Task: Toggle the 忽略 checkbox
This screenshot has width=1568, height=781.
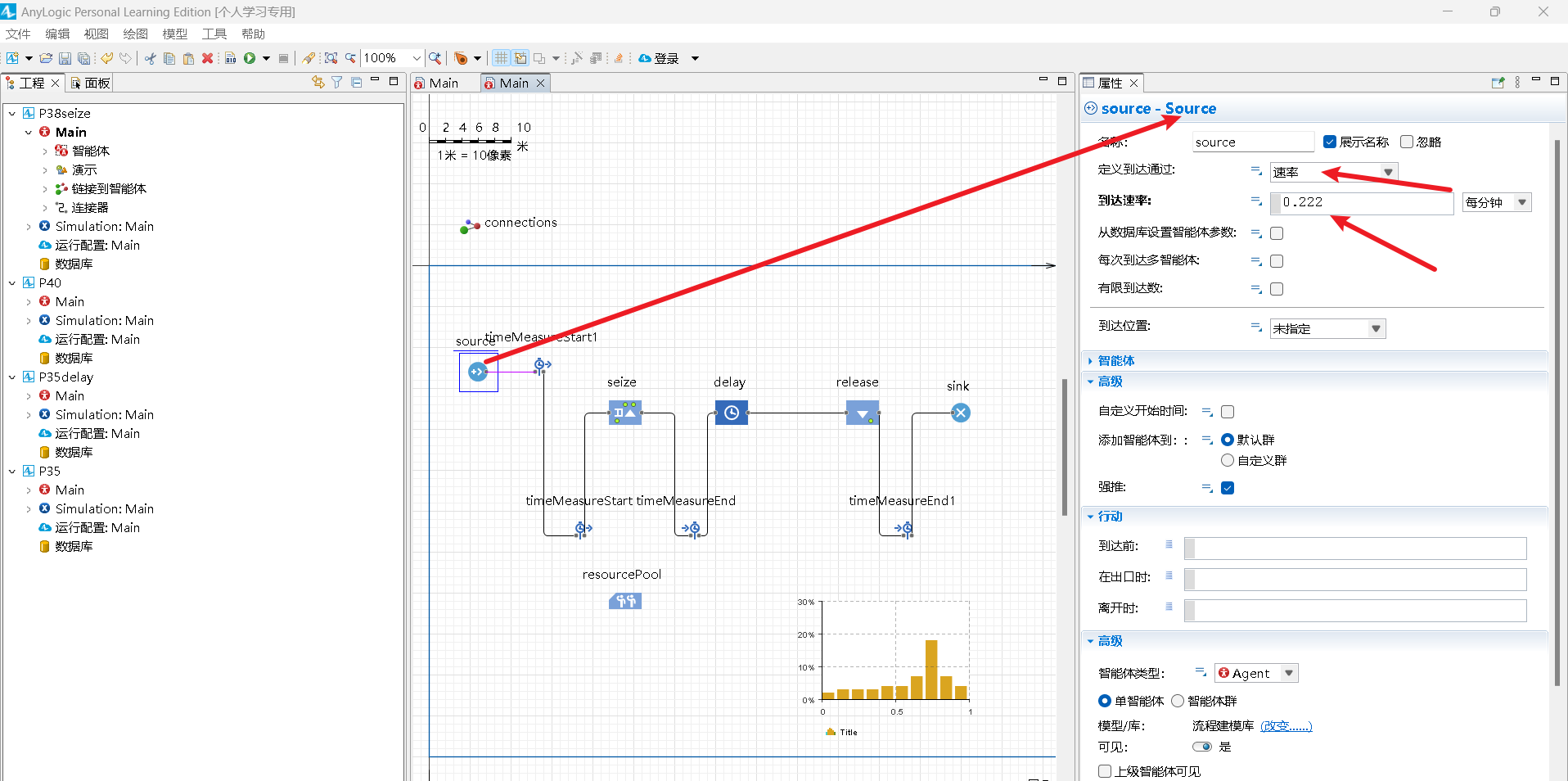Action: [1407, 142]
